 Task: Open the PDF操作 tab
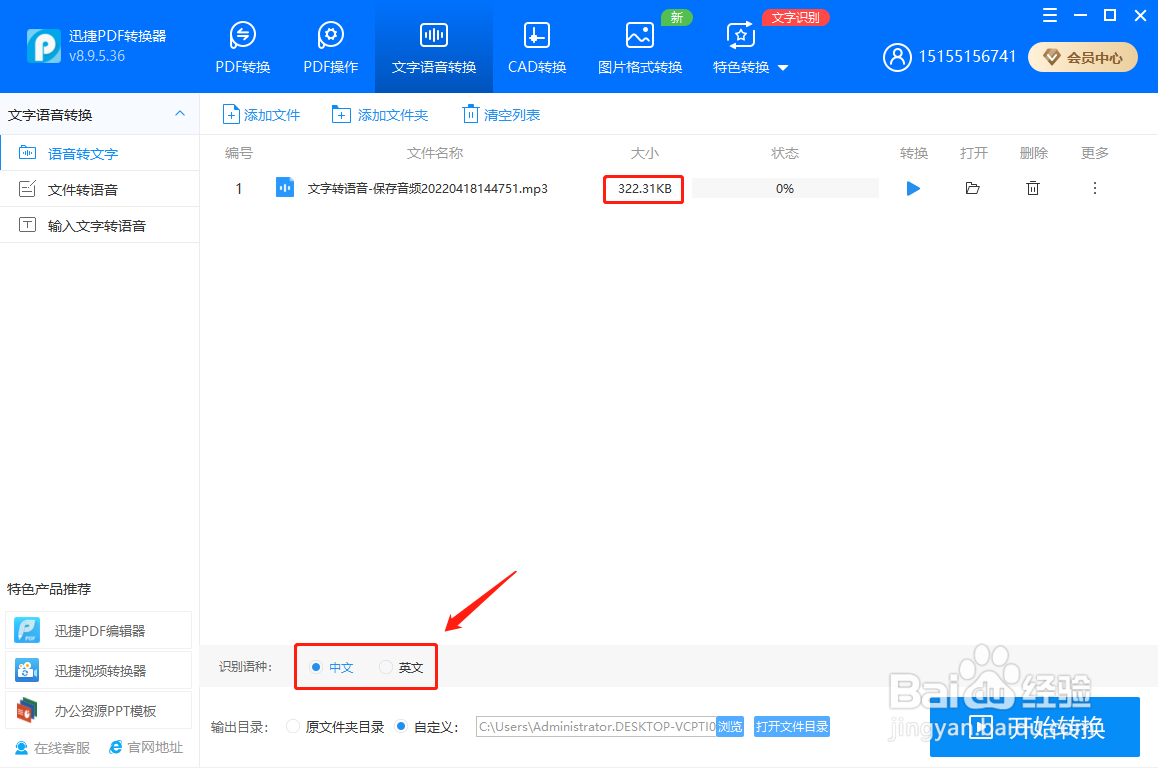click(330, 48)
